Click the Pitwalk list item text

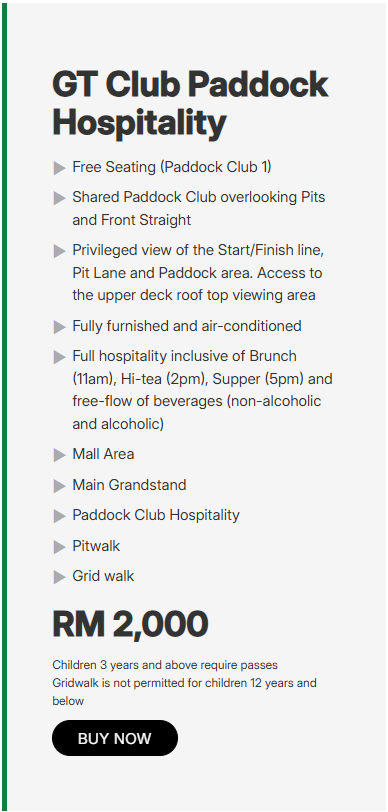[96, 546]
